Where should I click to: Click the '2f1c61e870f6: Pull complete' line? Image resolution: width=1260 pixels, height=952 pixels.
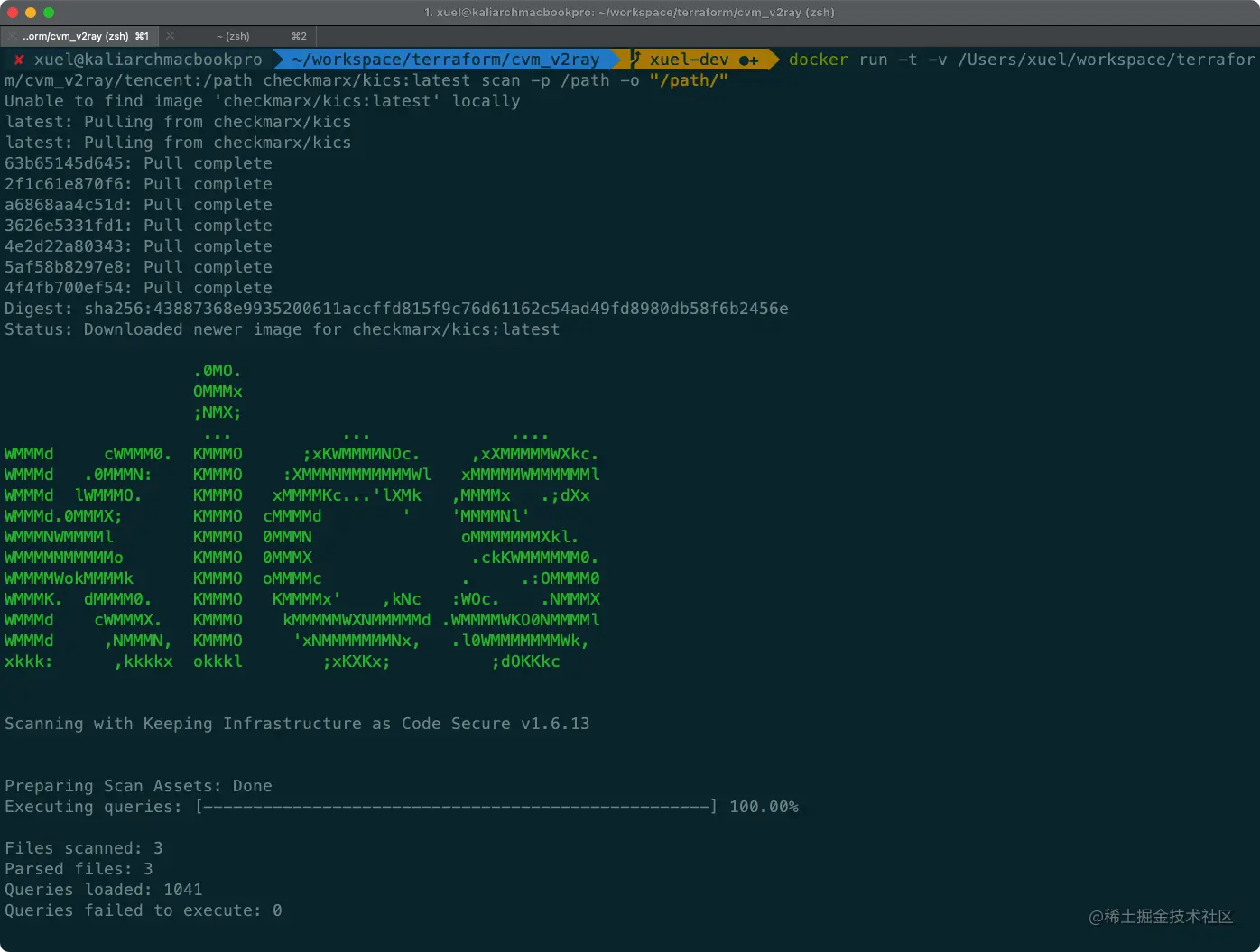click(x=138, y=184)
